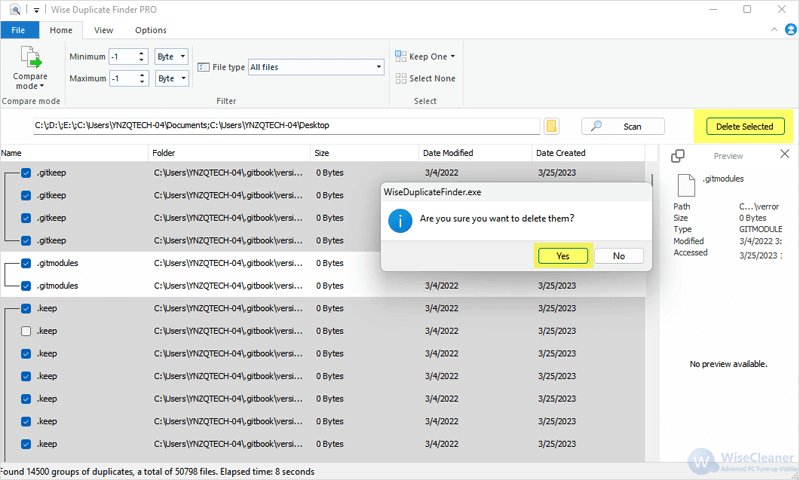This screenshot has width=800, height=480.
Task: Close the Preview panel
Action: tap(785, 154)
